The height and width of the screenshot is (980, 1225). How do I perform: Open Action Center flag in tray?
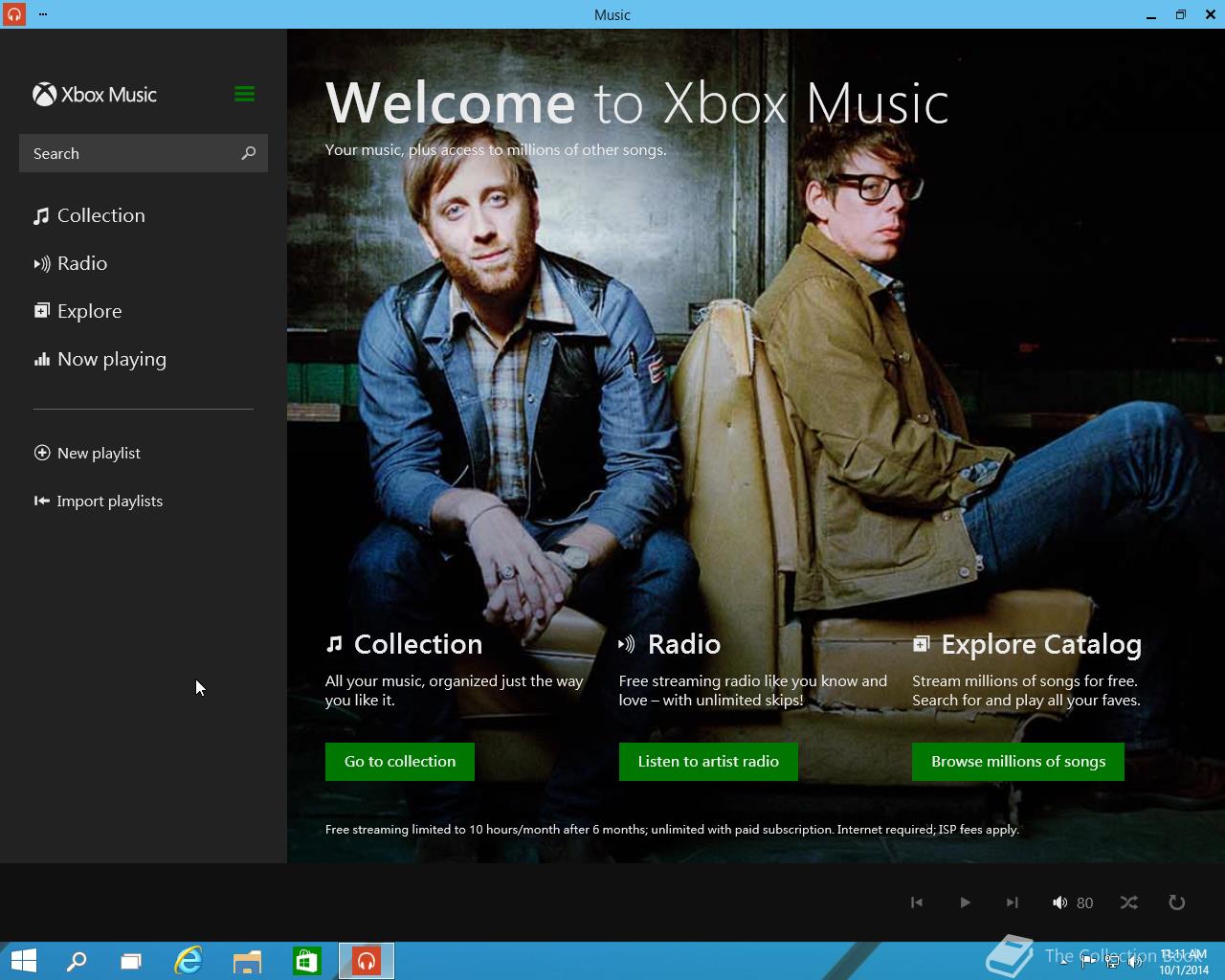(1088, 962)
